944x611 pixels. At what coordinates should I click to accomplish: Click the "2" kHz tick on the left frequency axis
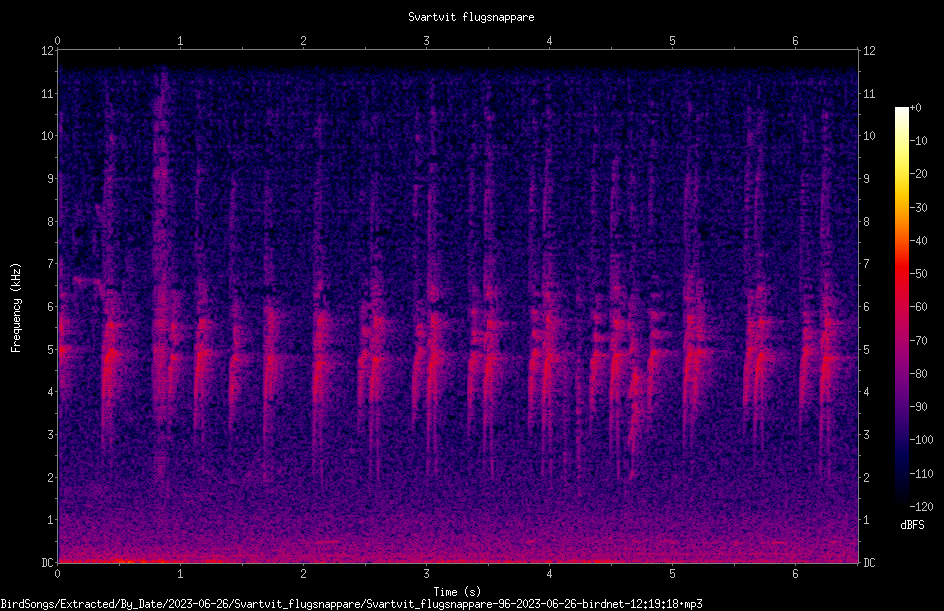coord(51,477)
